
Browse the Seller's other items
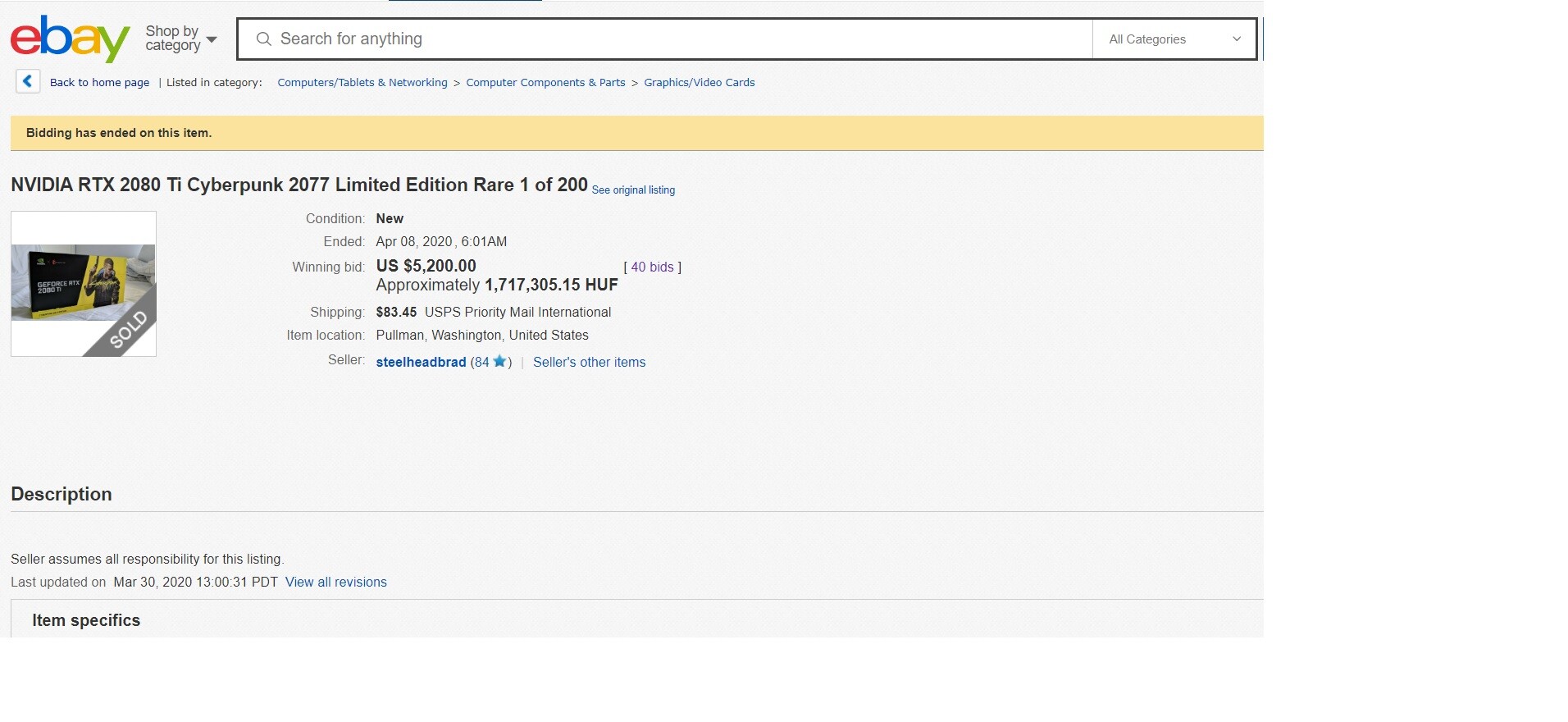click(589, 363)
